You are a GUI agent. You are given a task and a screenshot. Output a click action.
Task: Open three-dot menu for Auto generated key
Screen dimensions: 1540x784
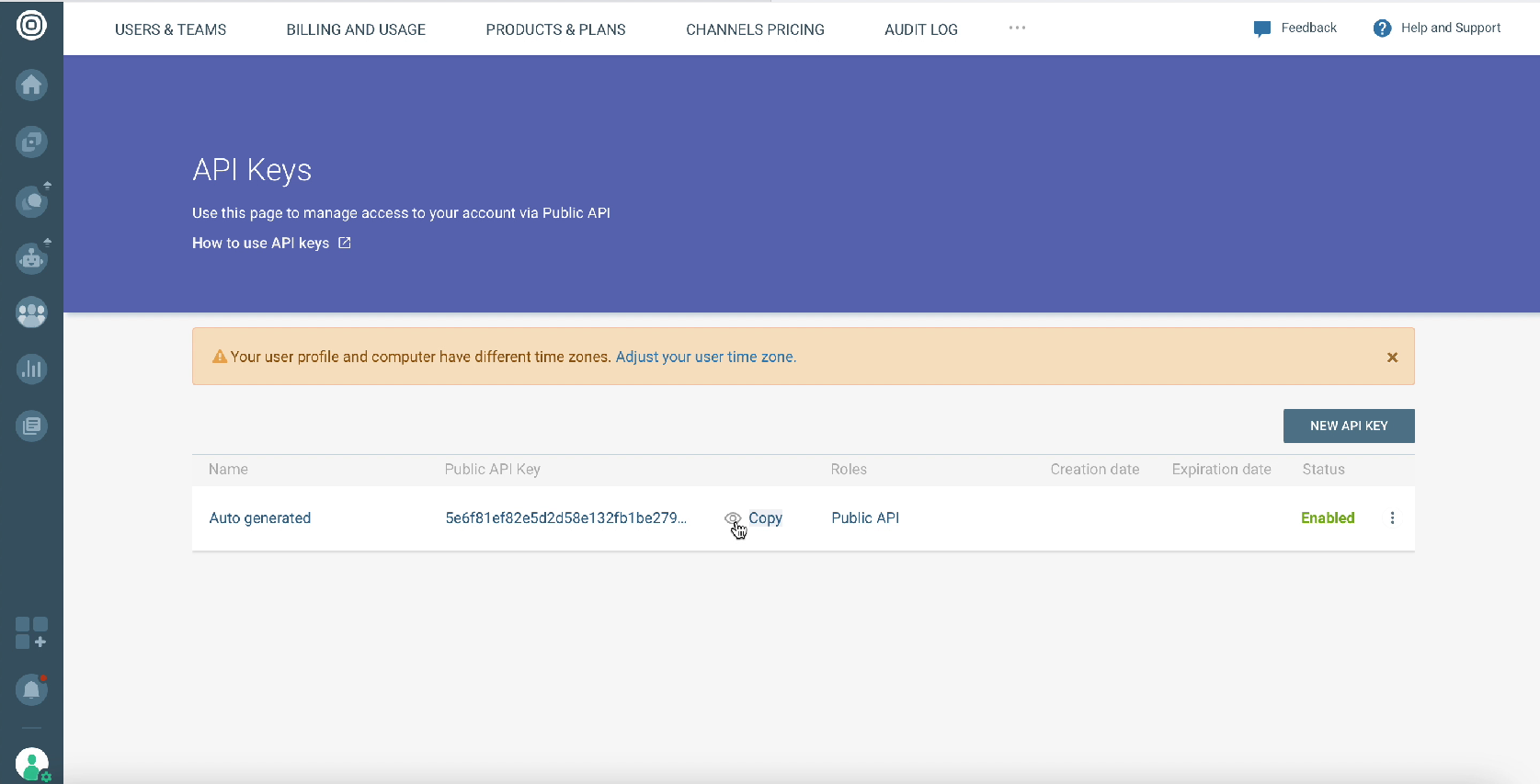tap(1392, 518)
